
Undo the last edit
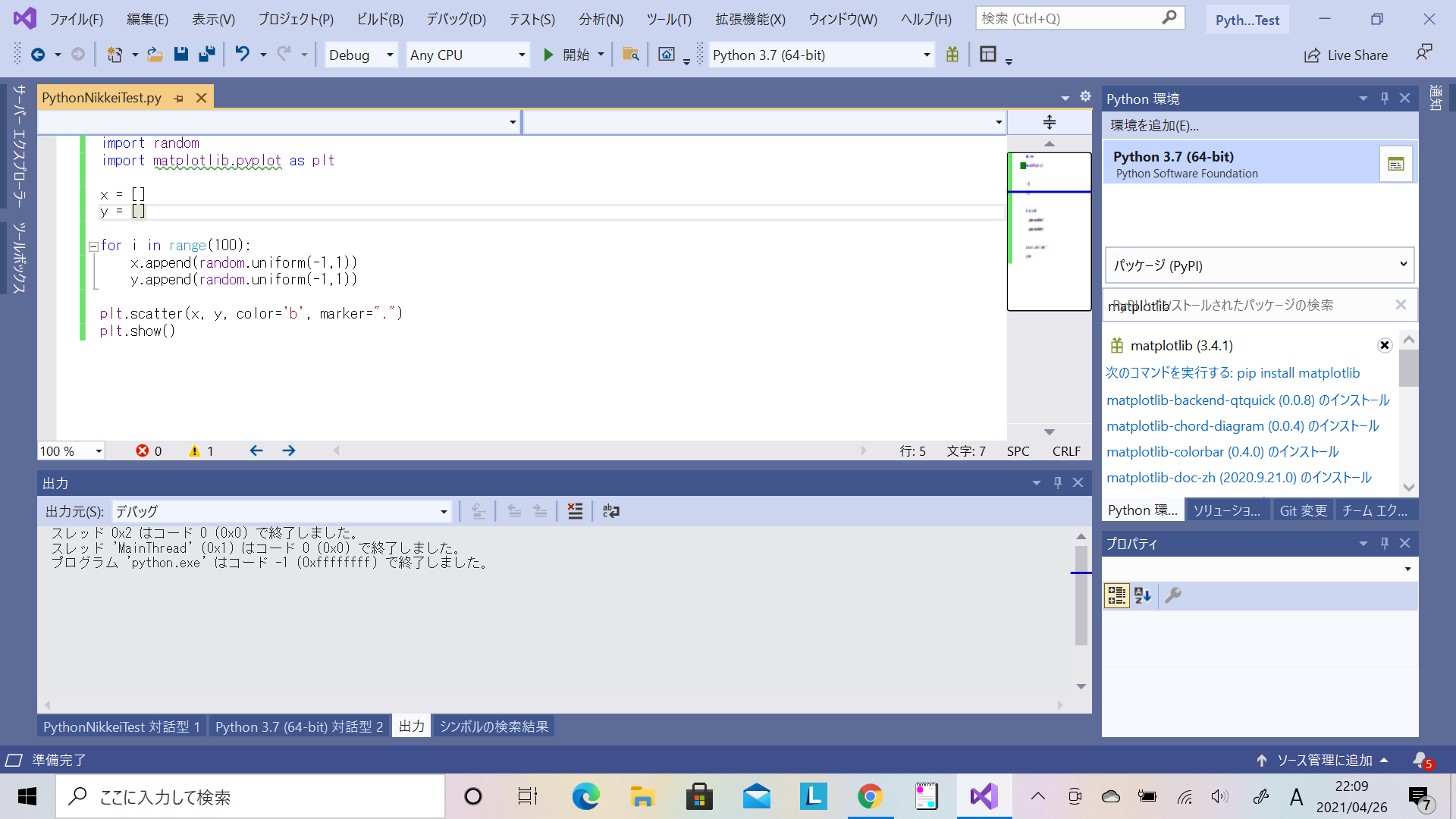pyautogui.click(x=241, y=54)
